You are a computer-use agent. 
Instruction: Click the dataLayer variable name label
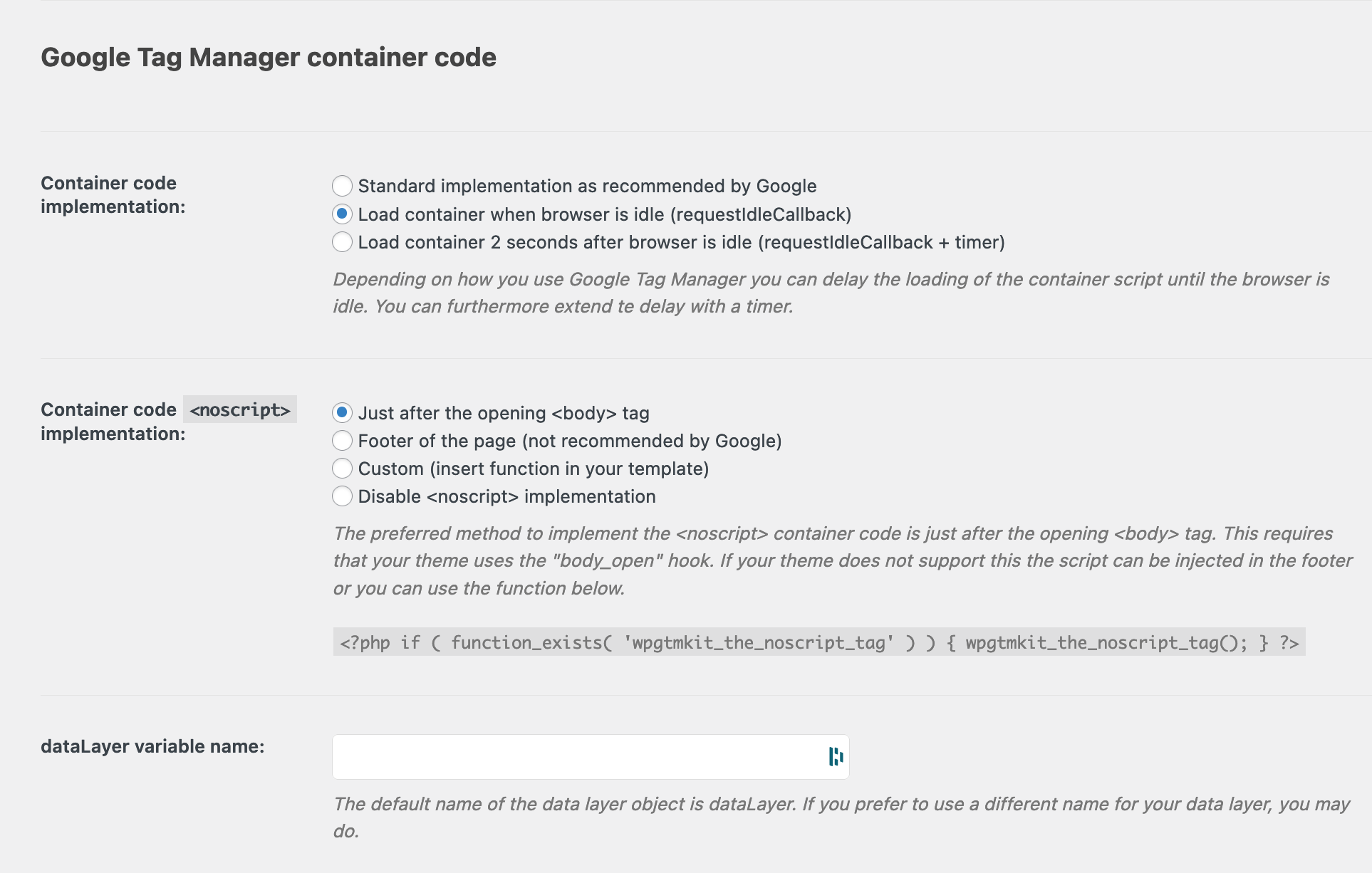(x=152, y=746)
